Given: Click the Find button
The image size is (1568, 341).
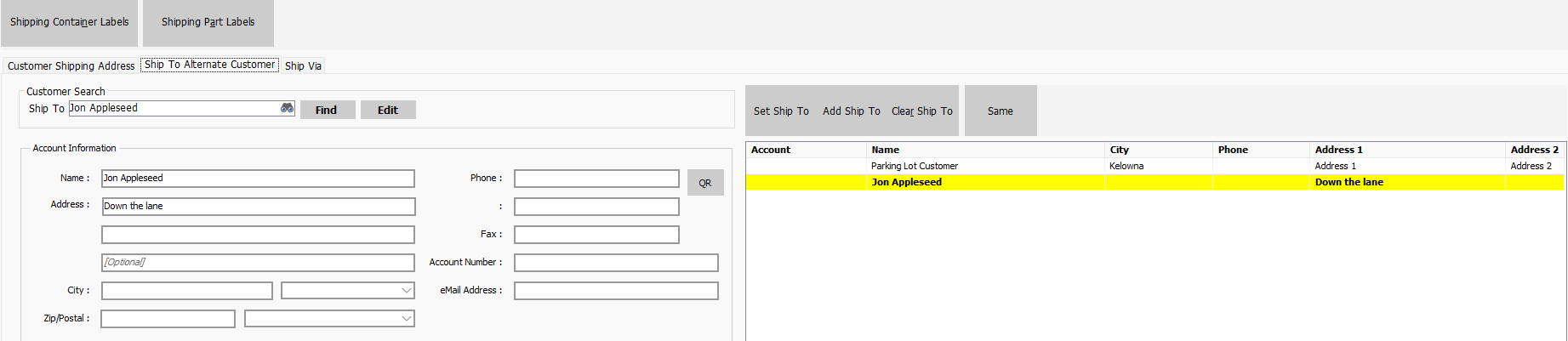Looking at the screenshot, I should pos(327,110).
